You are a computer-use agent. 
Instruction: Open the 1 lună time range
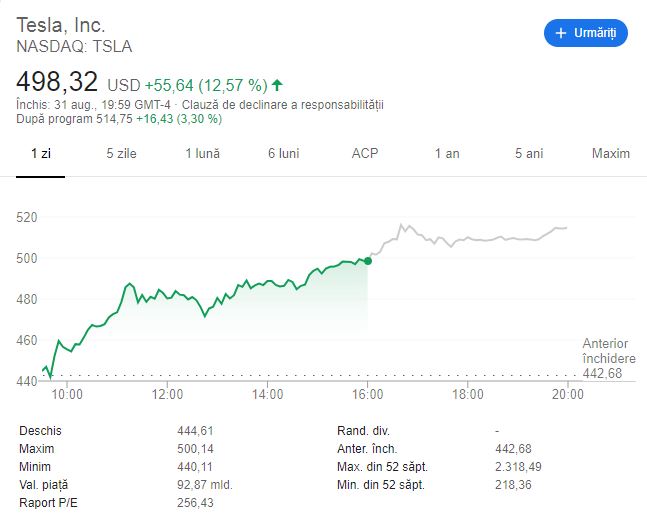(202, 153)
